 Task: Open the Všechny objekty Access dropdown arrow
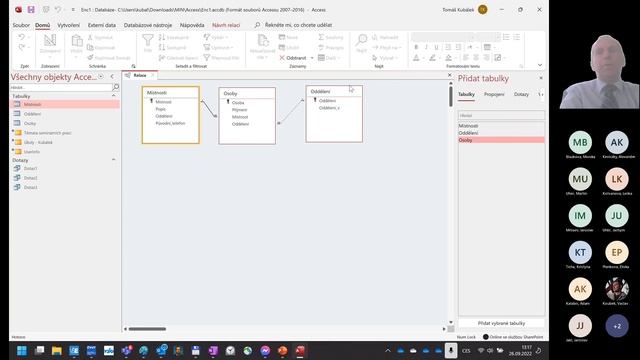tap(101, 77)
